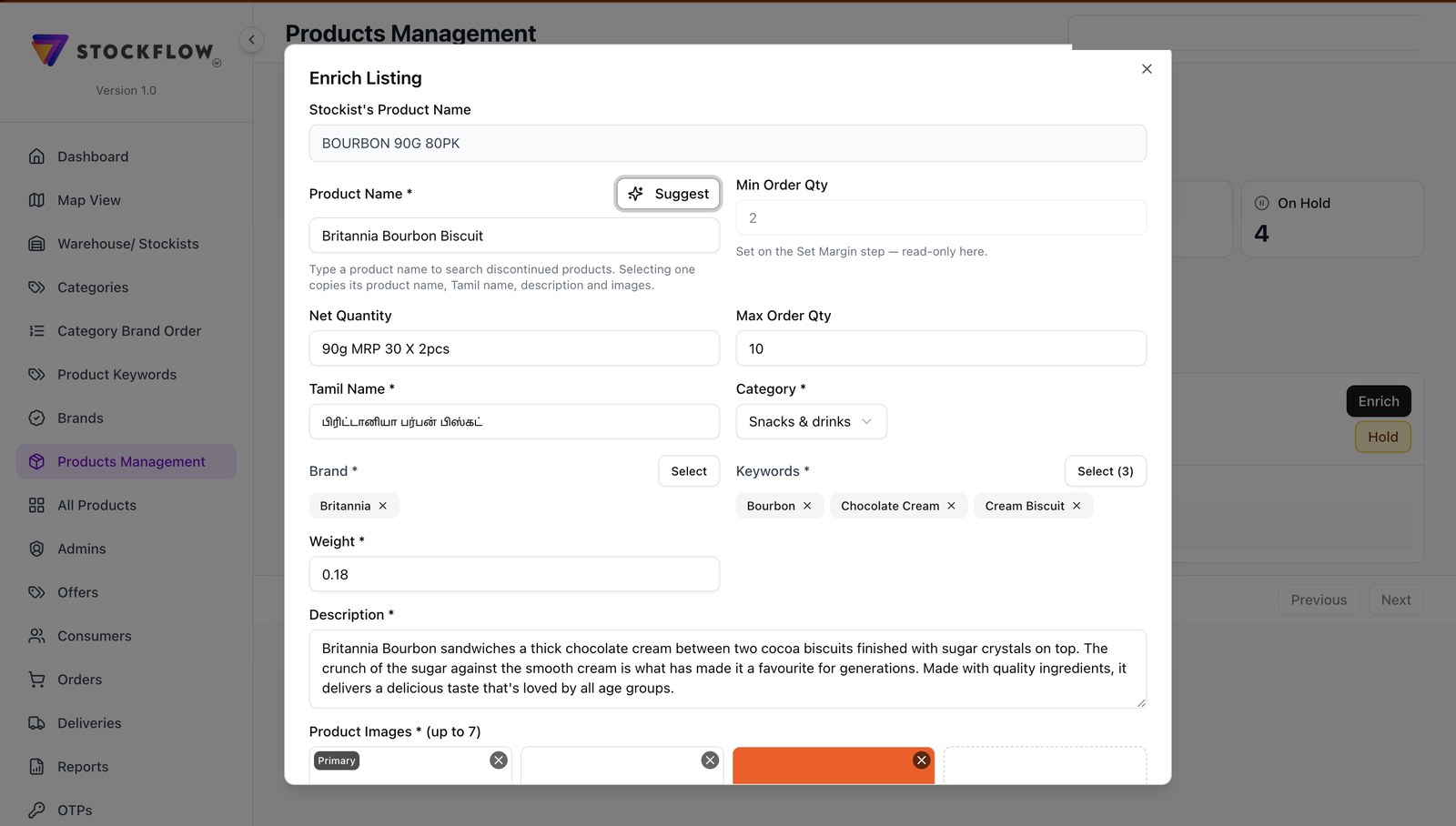Close the Enrich Listing dialog

[x=1147, y=69]
